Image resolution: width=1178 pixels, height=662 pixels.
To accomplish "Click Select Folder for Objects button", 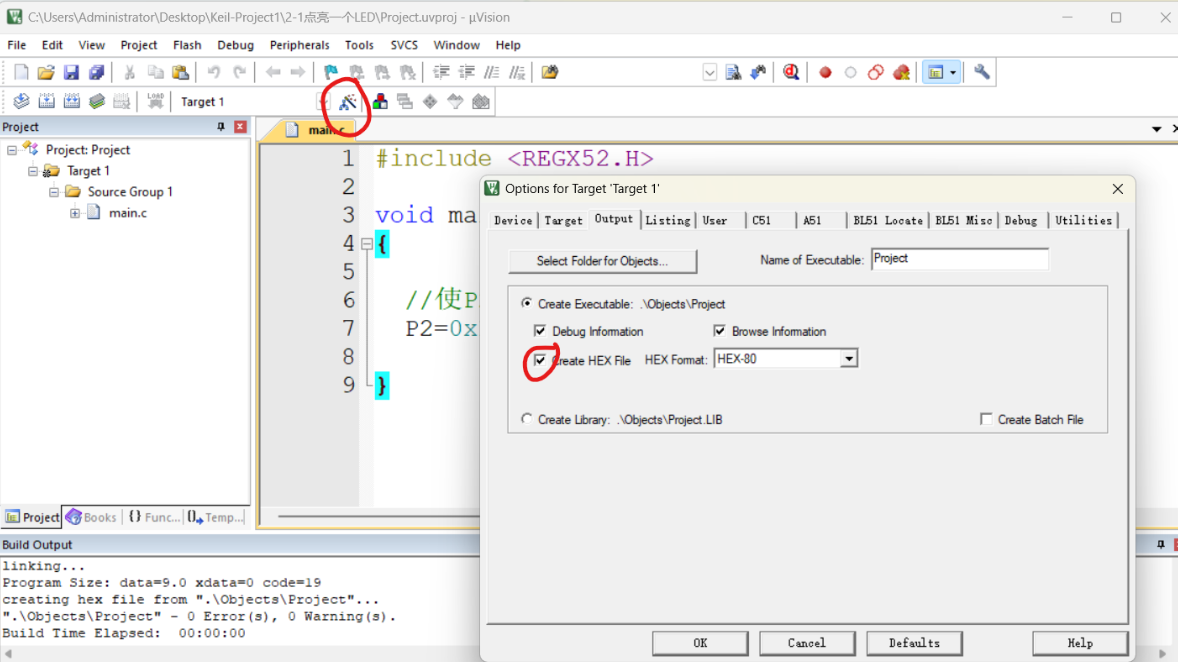I will click(602, 261).
